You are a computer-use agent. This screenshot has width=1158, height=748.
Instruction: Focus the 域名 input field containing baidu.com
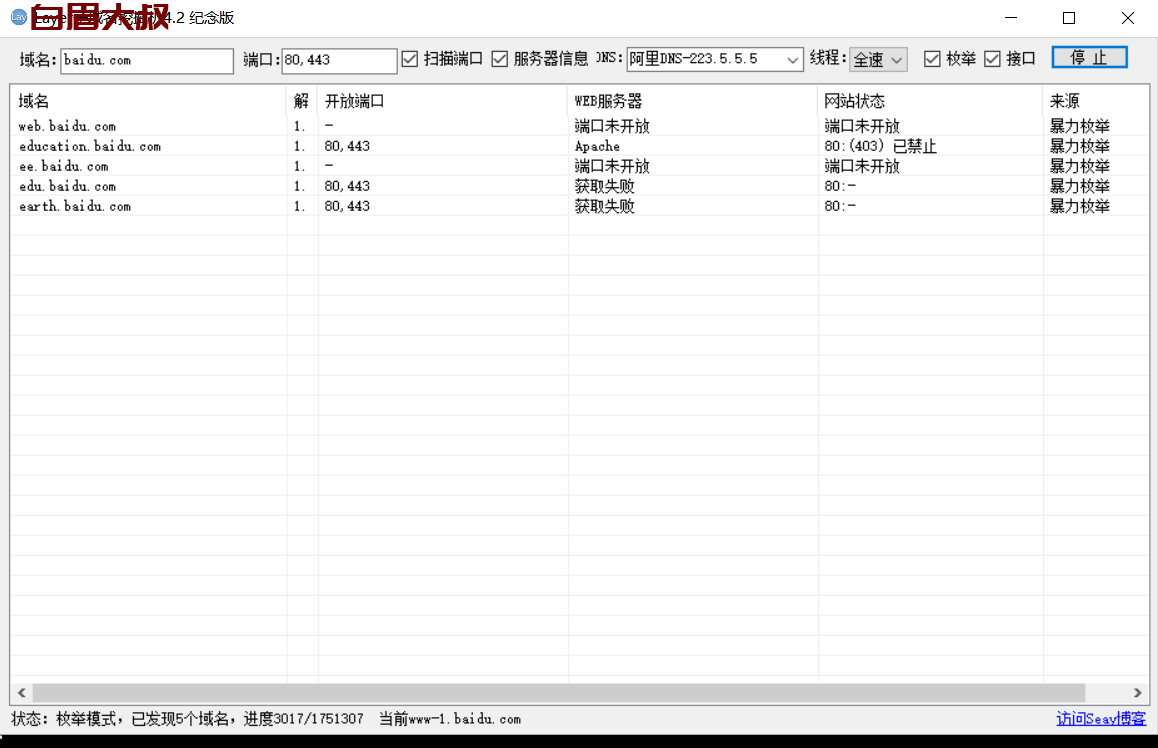[x=147, y=61]
